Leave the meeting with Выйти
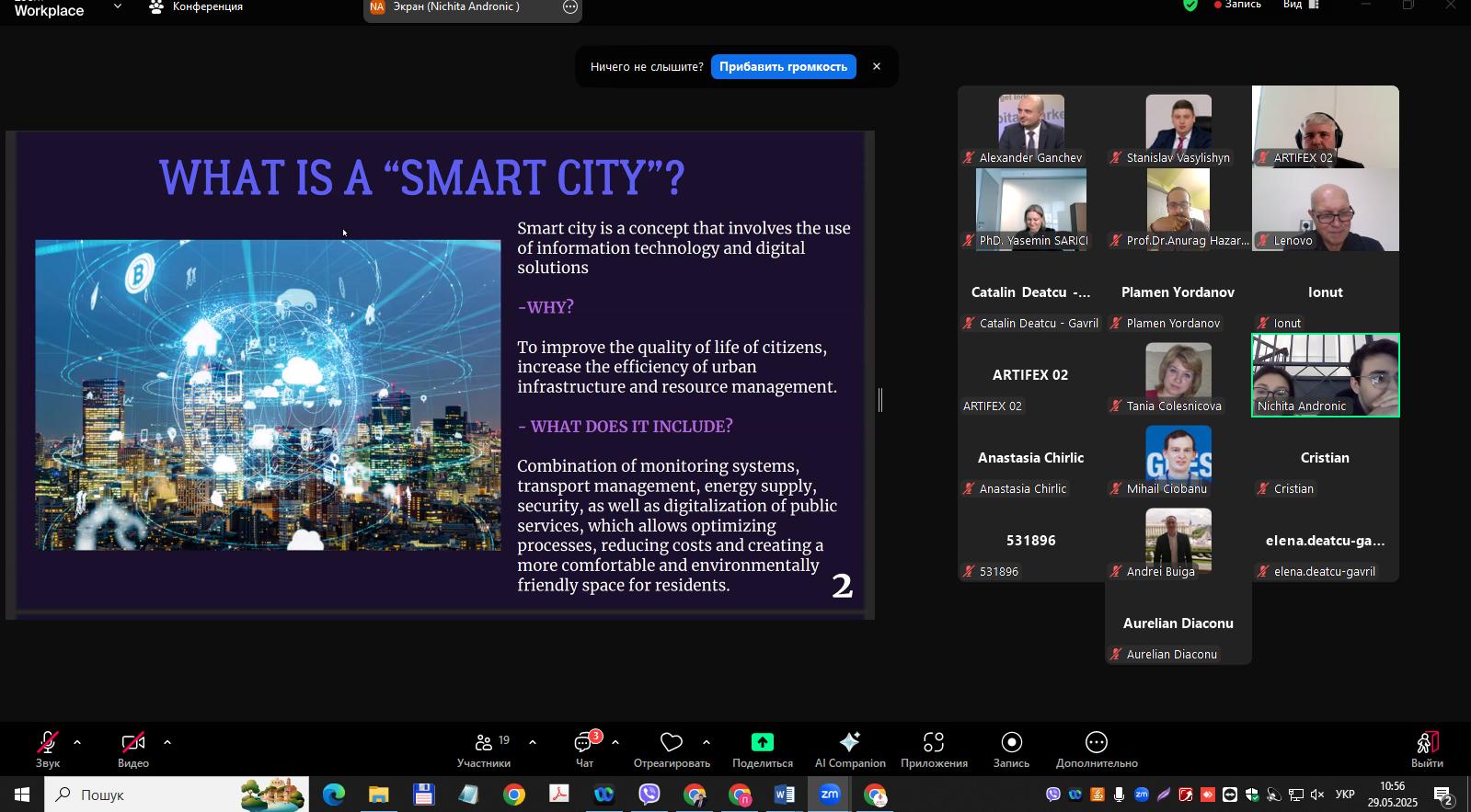The width and height of the screenshot is (1471, 812). pos(1427,749)
